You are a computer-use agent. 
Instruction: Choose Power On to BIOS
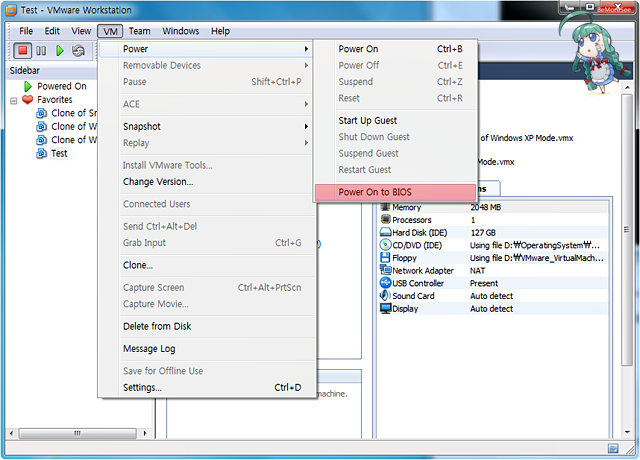point(374,192)
